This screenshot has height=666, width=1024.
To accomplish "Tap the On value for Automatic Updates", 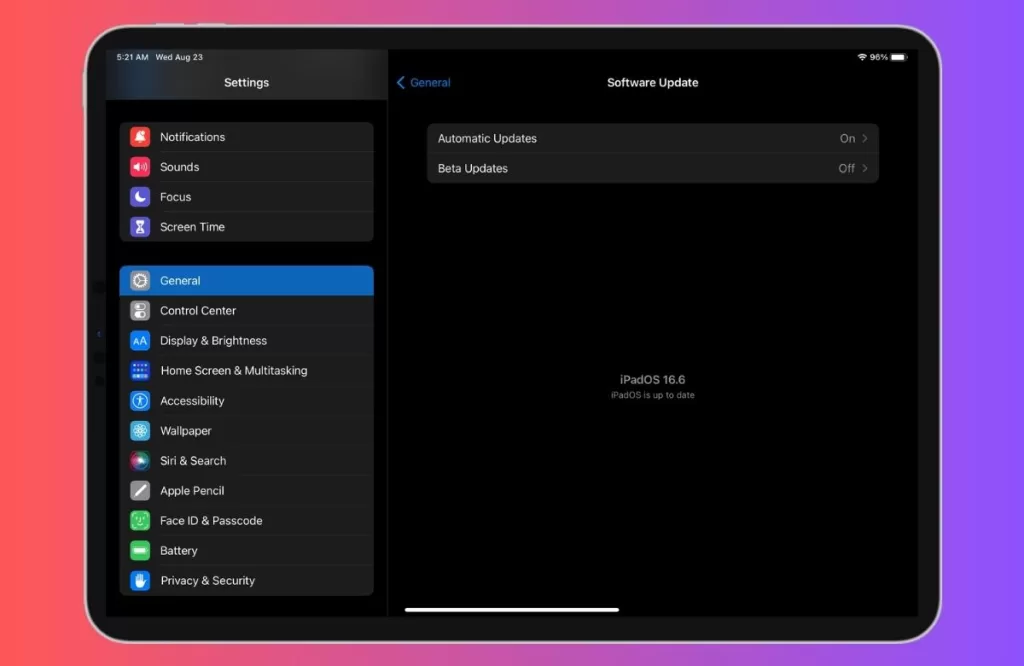I will (847, 138).
